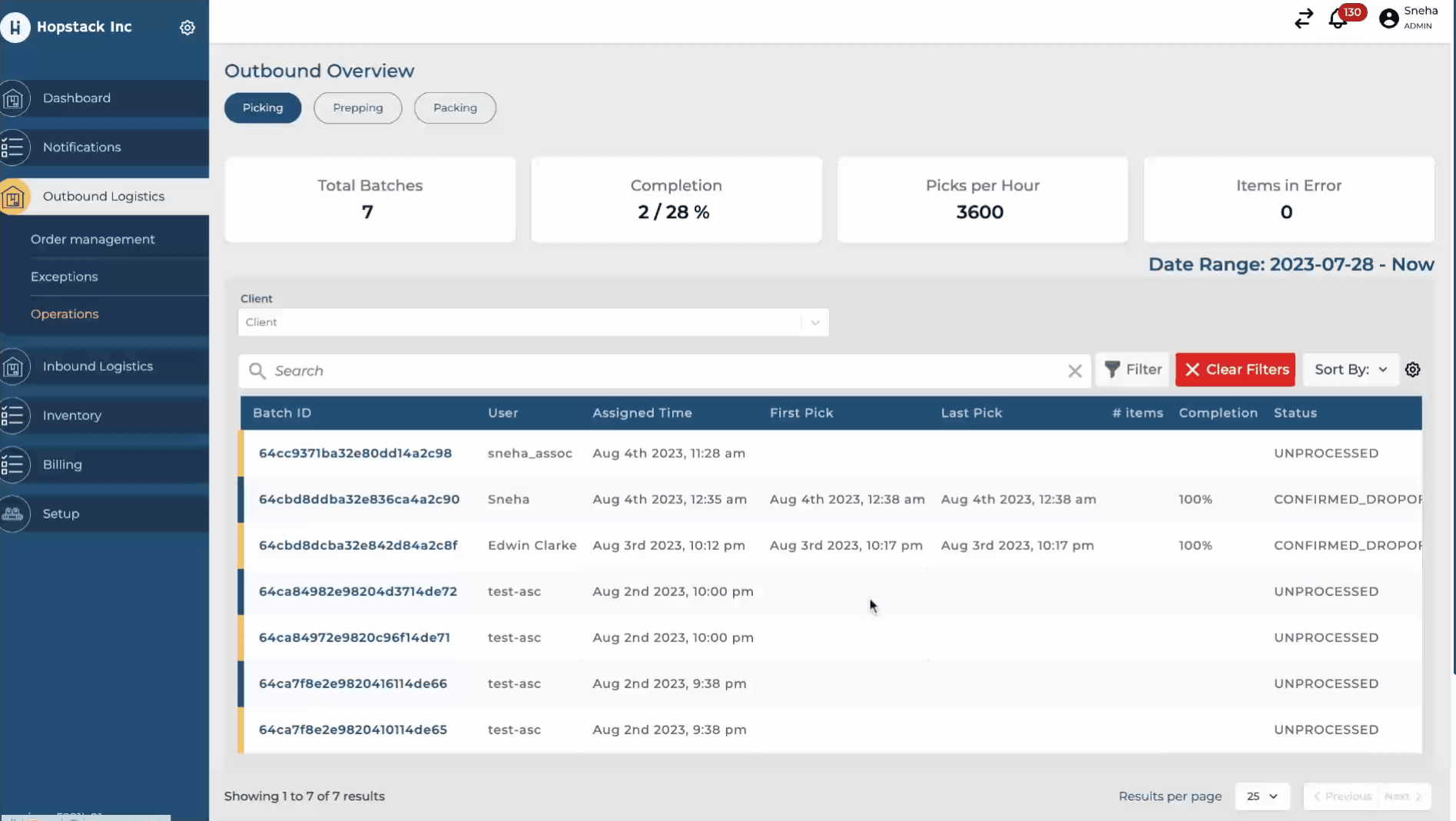Click the Filter button

click(1133, 369)
